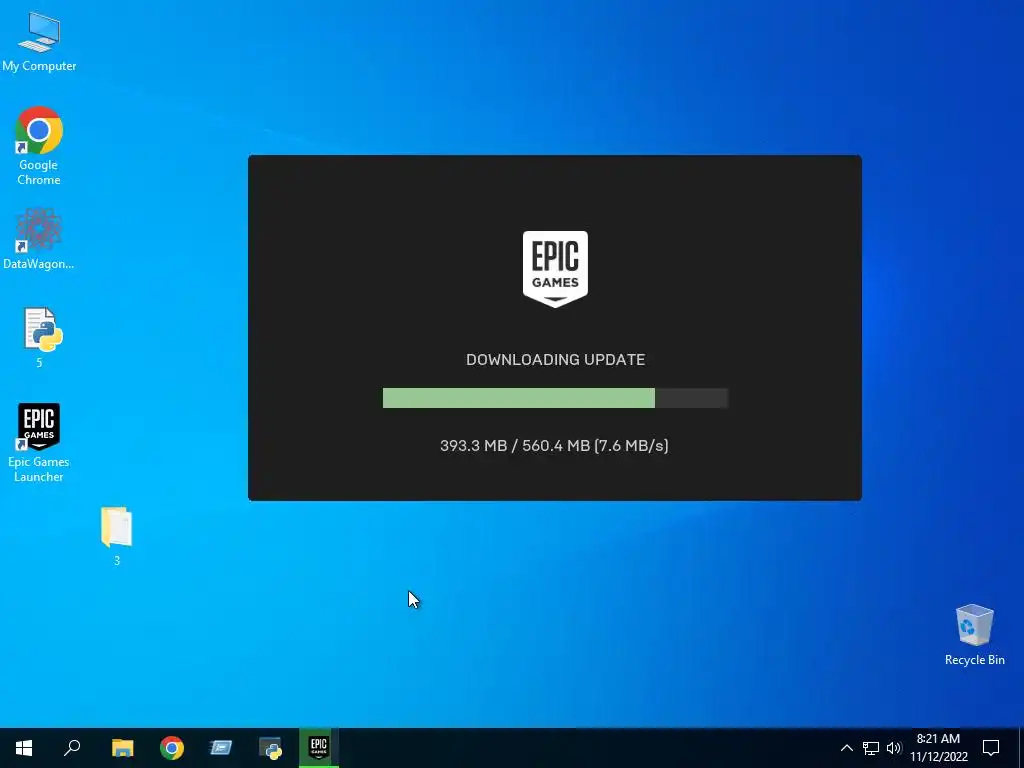Open the notification action center
Image resolution: width=1024 pixels, height=768 pixels.
(x=991, y=748)
